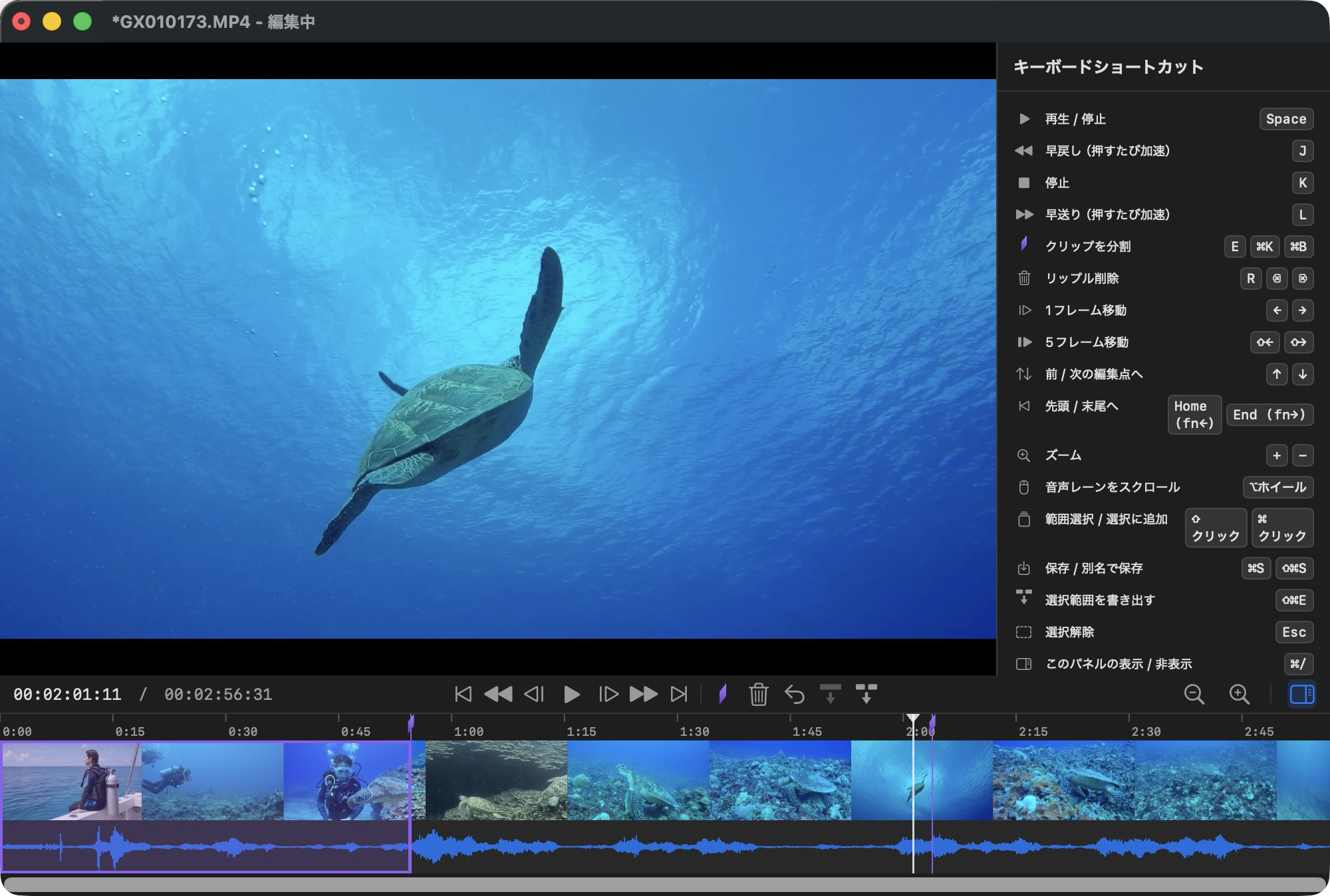Viewport: 1330px width, 896px height.
Task: Click the stop square icon beside 停止
Action: 1024,183
